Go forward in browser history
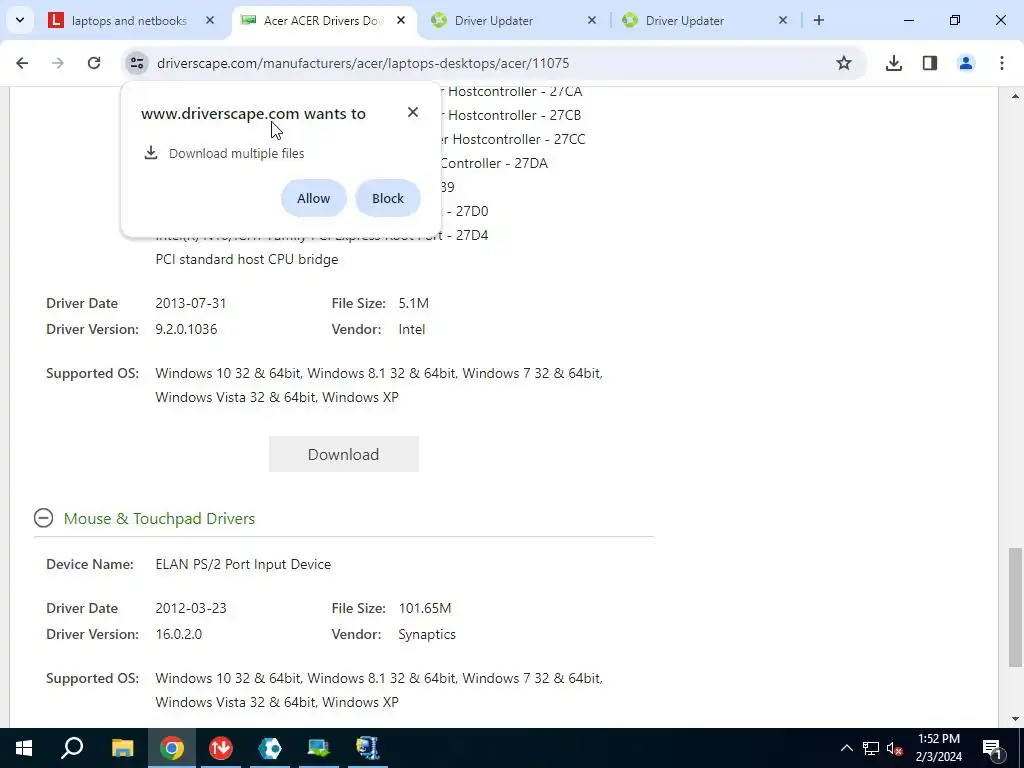This screenshot has width=1024, height=768. coord(58,63)
